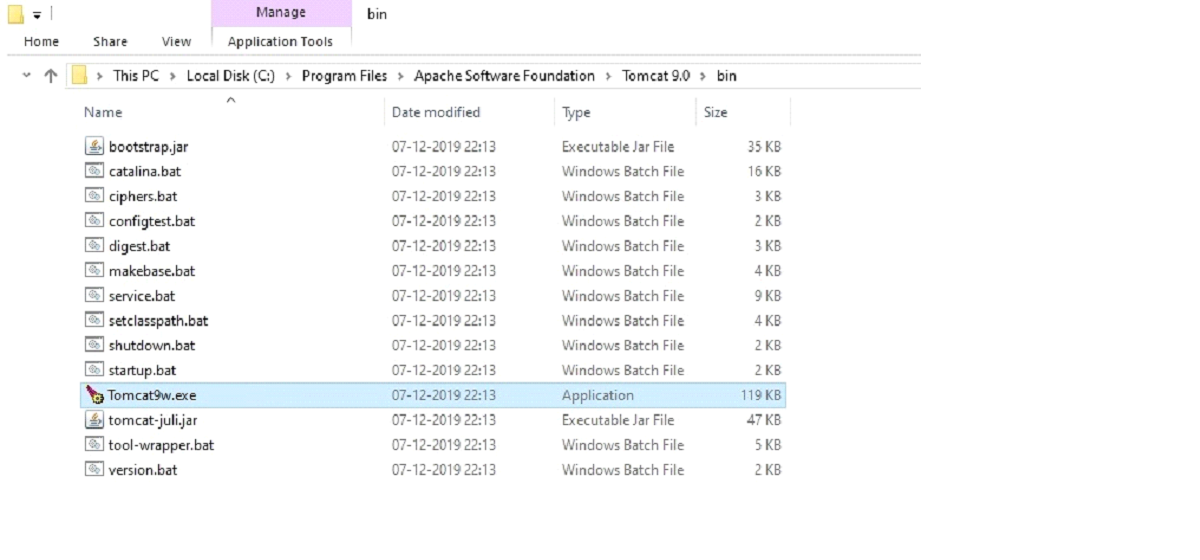Click the makebase.bat file icon
Viewport: 1200px width, 560px height.
94,271
